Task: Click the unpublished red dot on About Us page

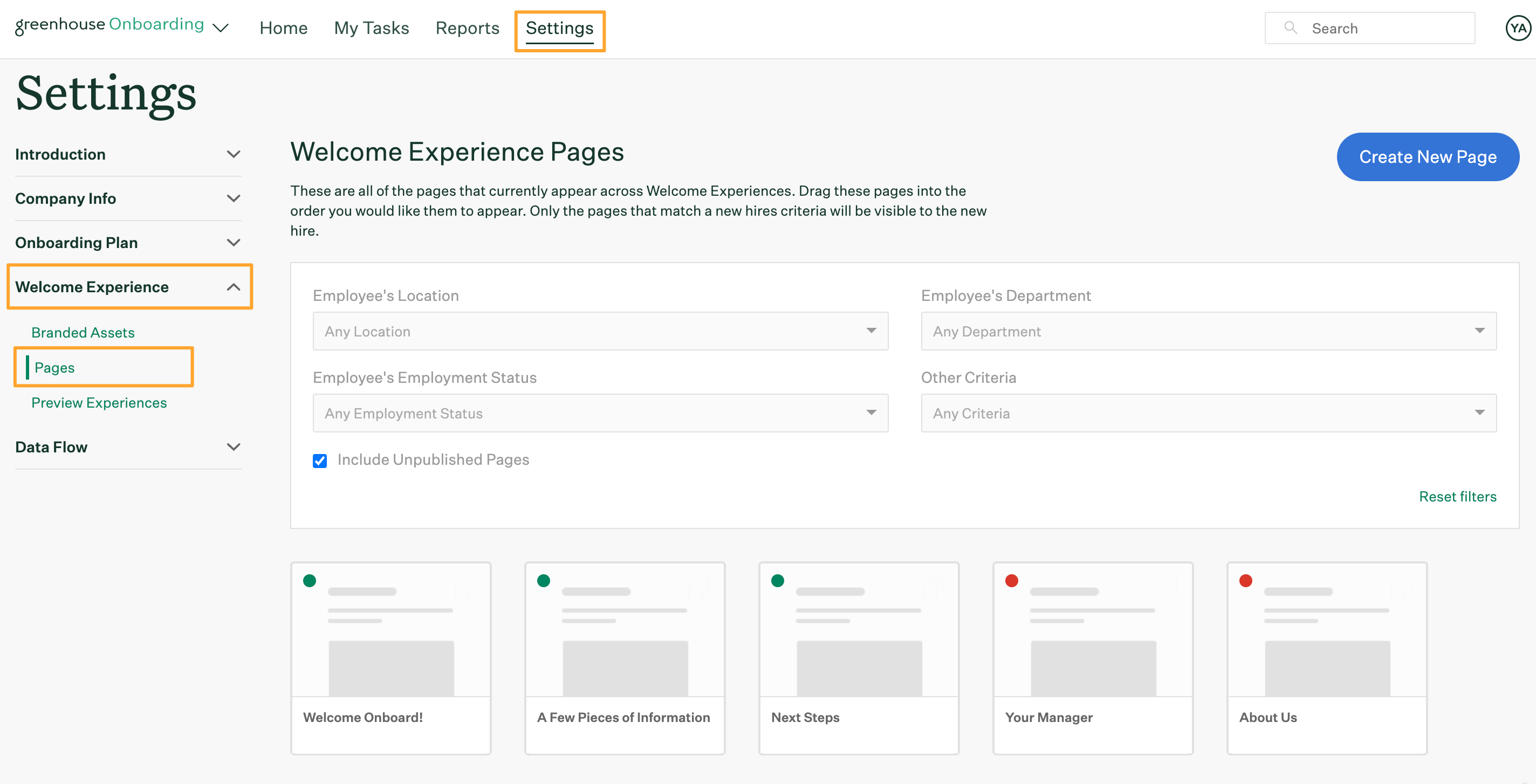Action: tap(1246, 580)
